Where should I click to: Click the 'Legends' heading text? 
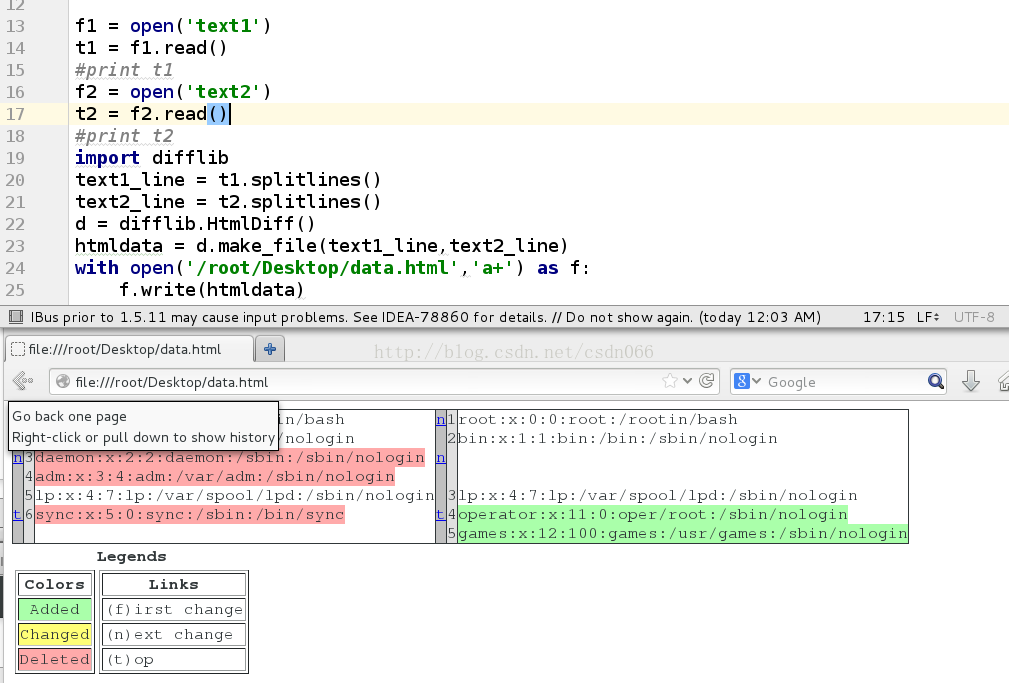131,556
